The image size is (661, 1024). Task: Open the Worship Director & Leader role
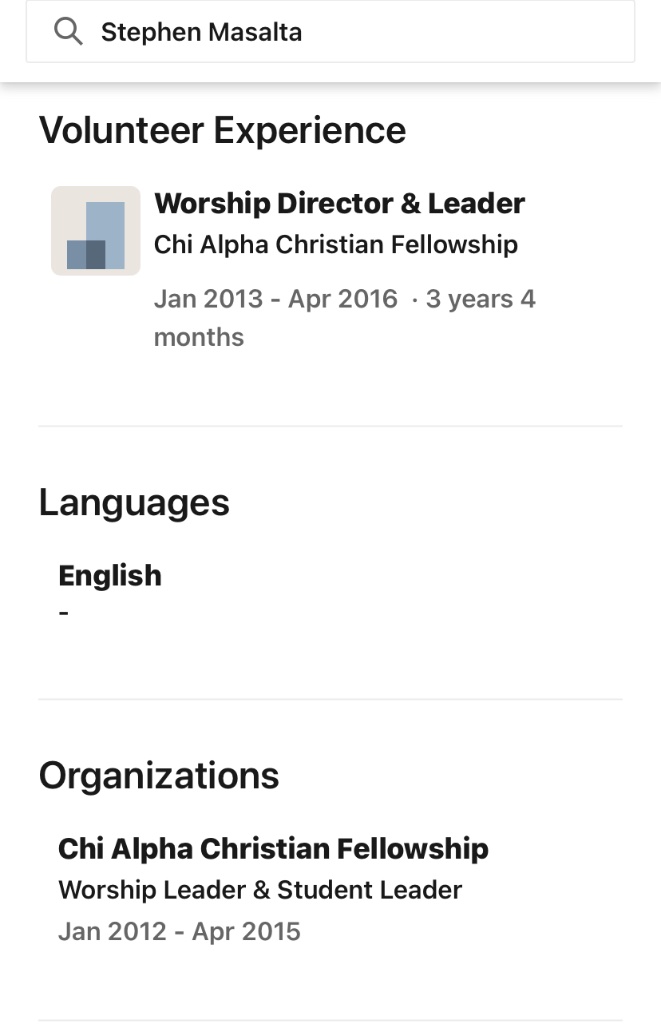click(x=339, y=204)
